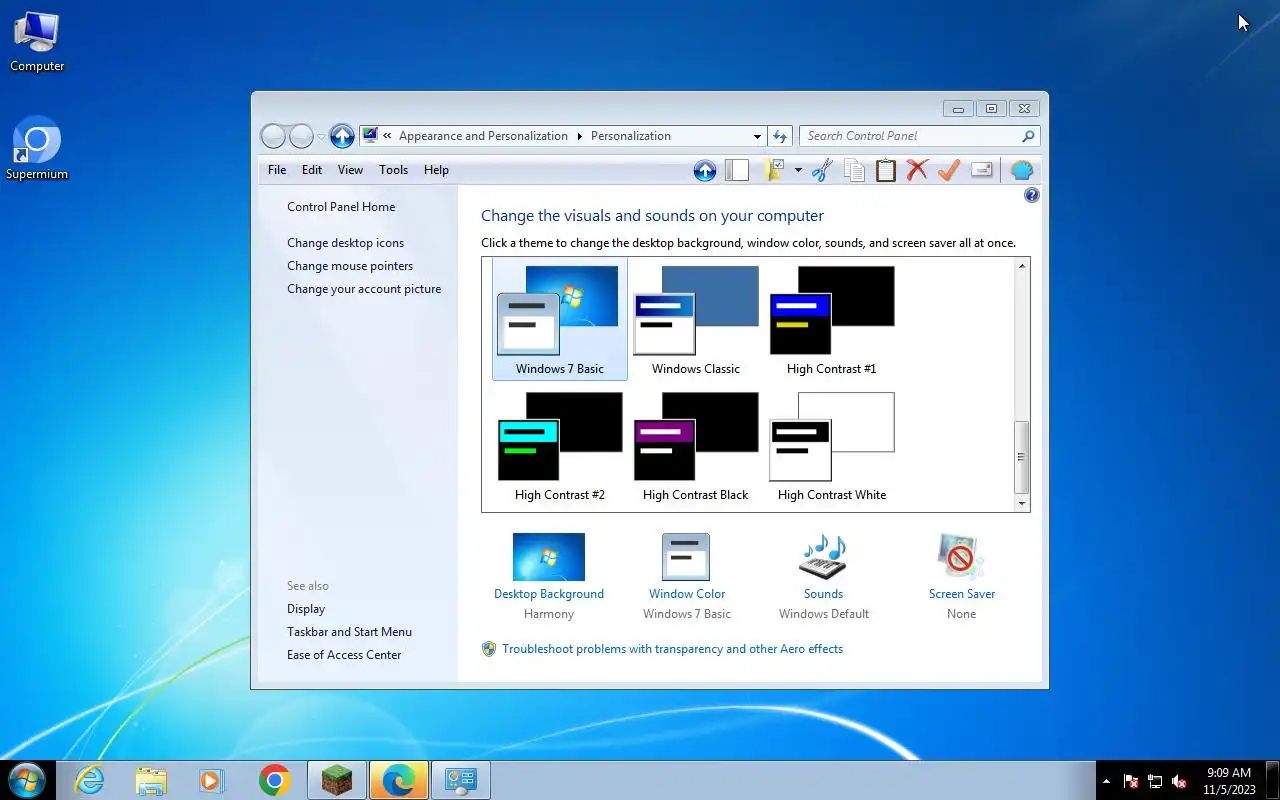Image resolution: width=1280 pixels, height=800 pixels.
Task: Select the Windows 7 Basic theme
Action: 560,319
